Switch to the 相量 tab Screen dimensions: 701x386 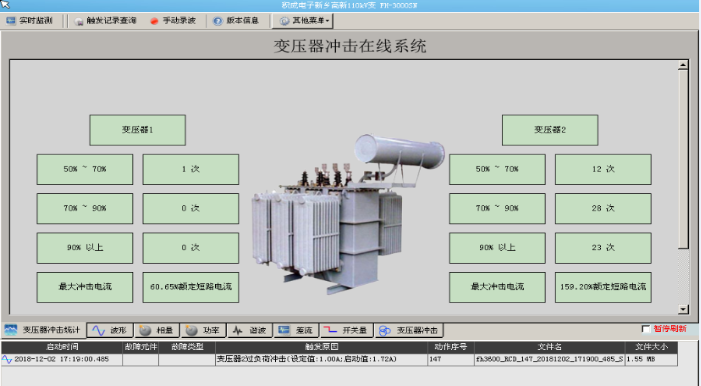coord(157,331)
